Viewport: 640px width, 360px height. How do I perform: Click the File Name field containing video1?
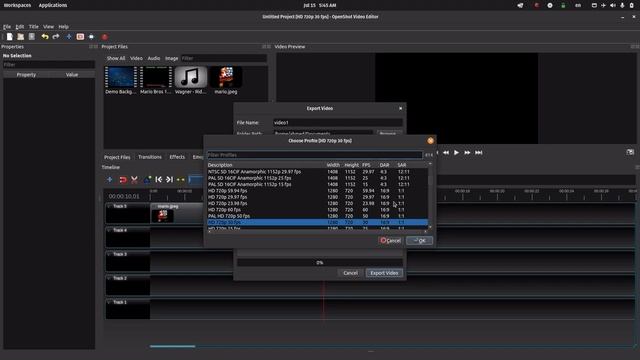click(x=338, y=122)
